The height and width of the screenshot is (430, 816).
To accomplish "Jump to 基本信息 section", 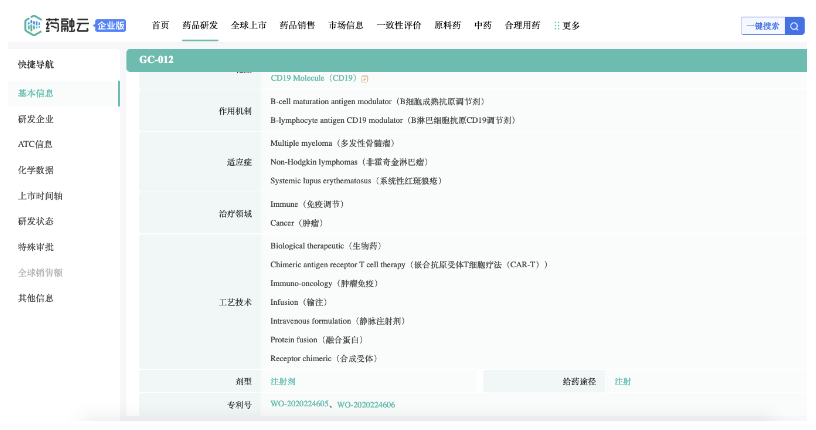I will (x=35, y=93).
